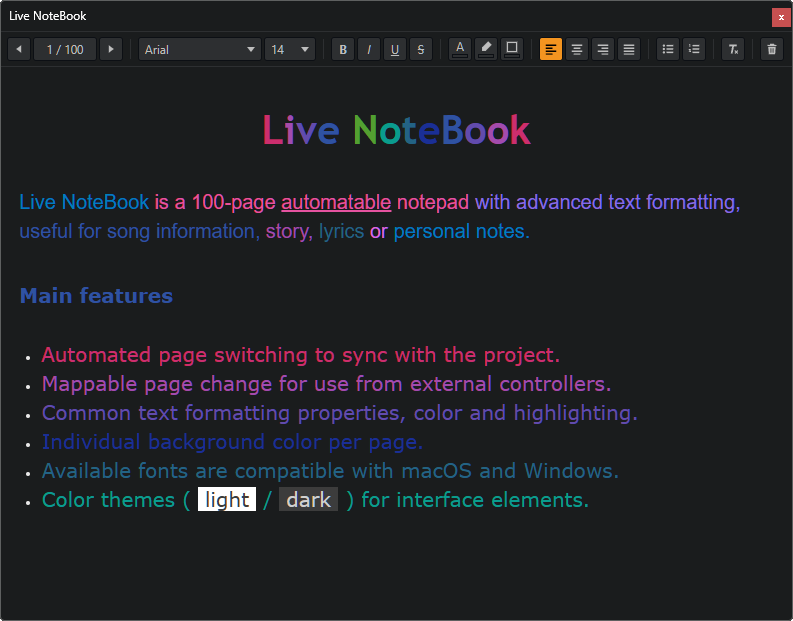Image resolution: width=793 pixels, height=621 pixels.
Task: Click the 'Live NoteBook' title bar text
Action: [x=48, y=16]
